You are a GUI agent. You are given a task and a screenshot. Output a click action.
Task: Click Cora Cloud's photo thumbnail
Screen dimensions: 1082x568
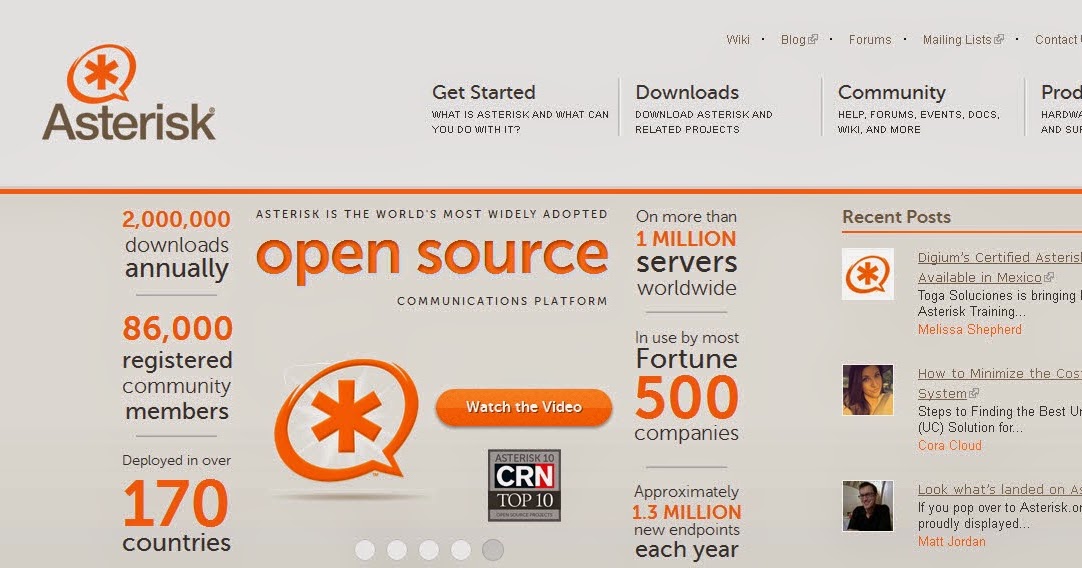pyautogui.click(x=867, y=390)
